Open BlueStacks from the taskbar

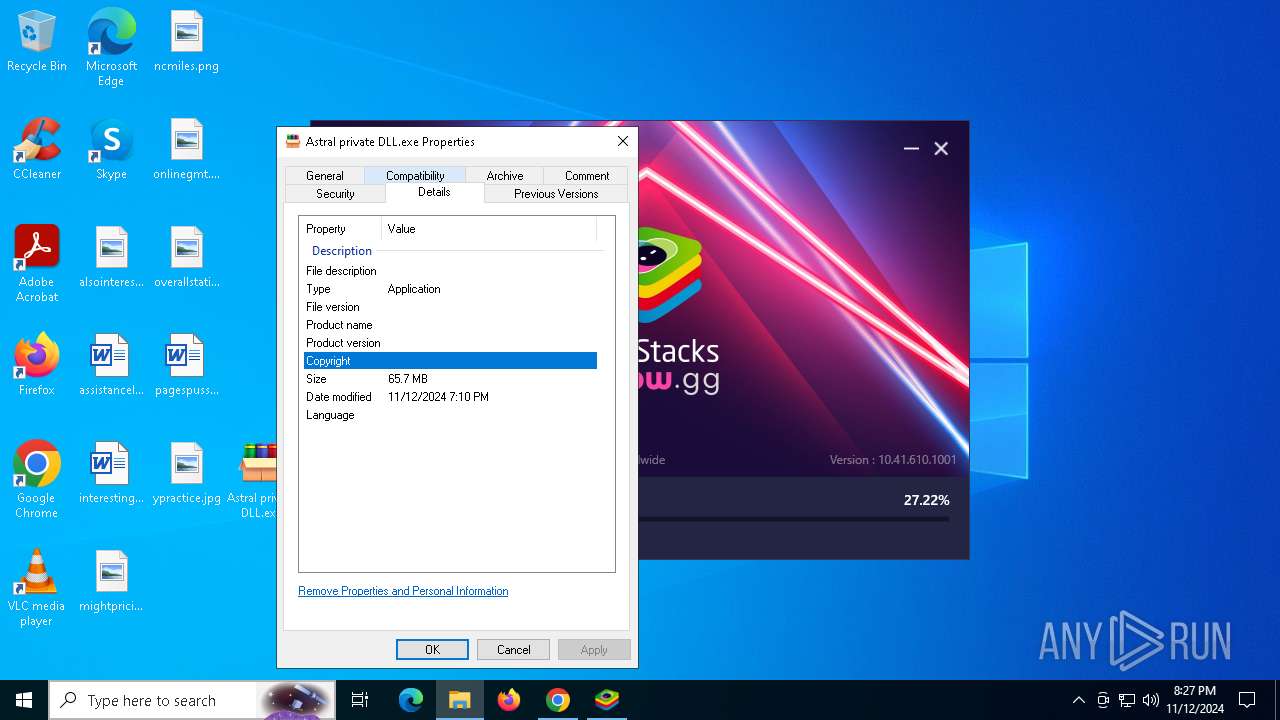click(x=607, y=700)
